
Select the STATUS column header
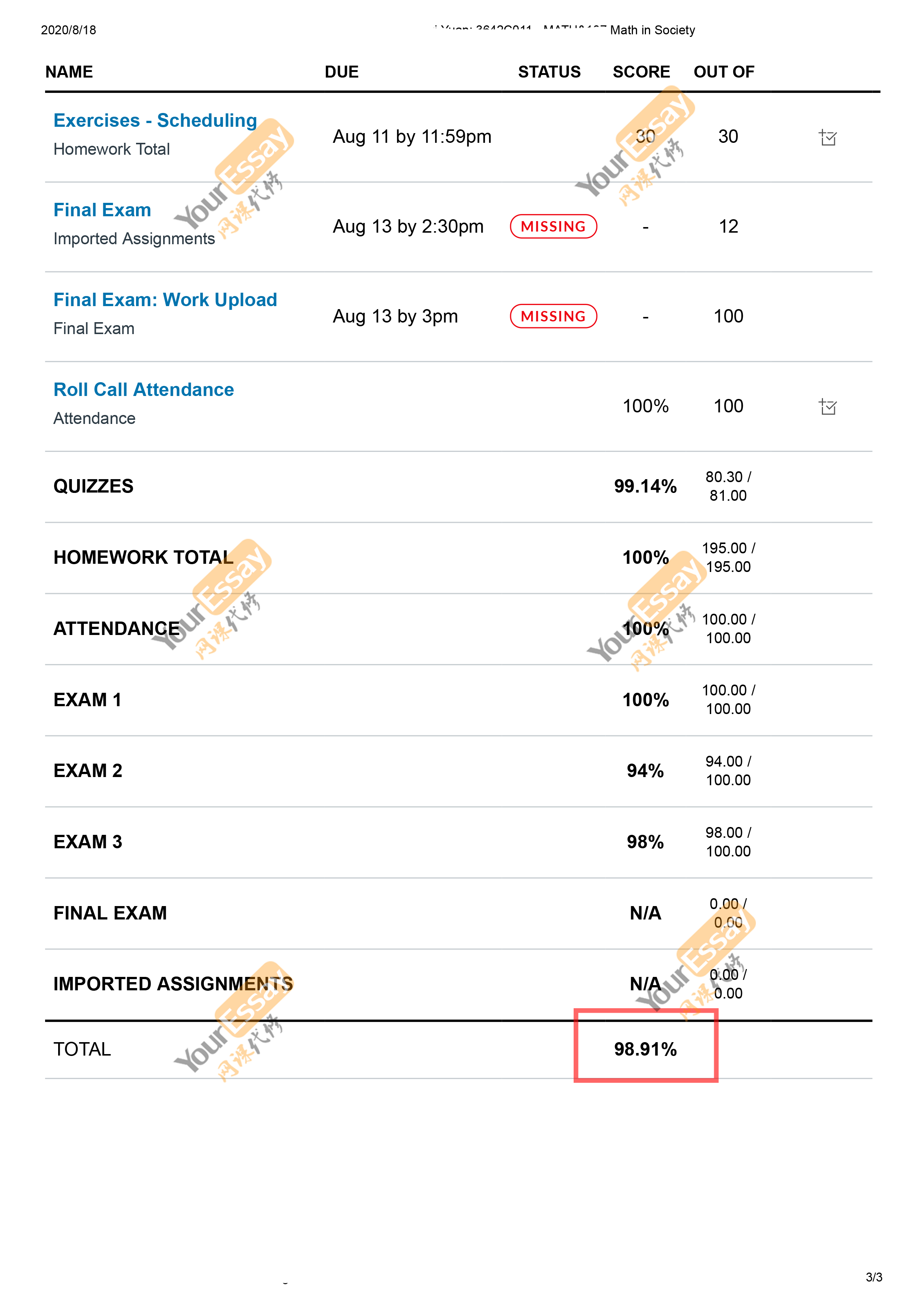549,72
